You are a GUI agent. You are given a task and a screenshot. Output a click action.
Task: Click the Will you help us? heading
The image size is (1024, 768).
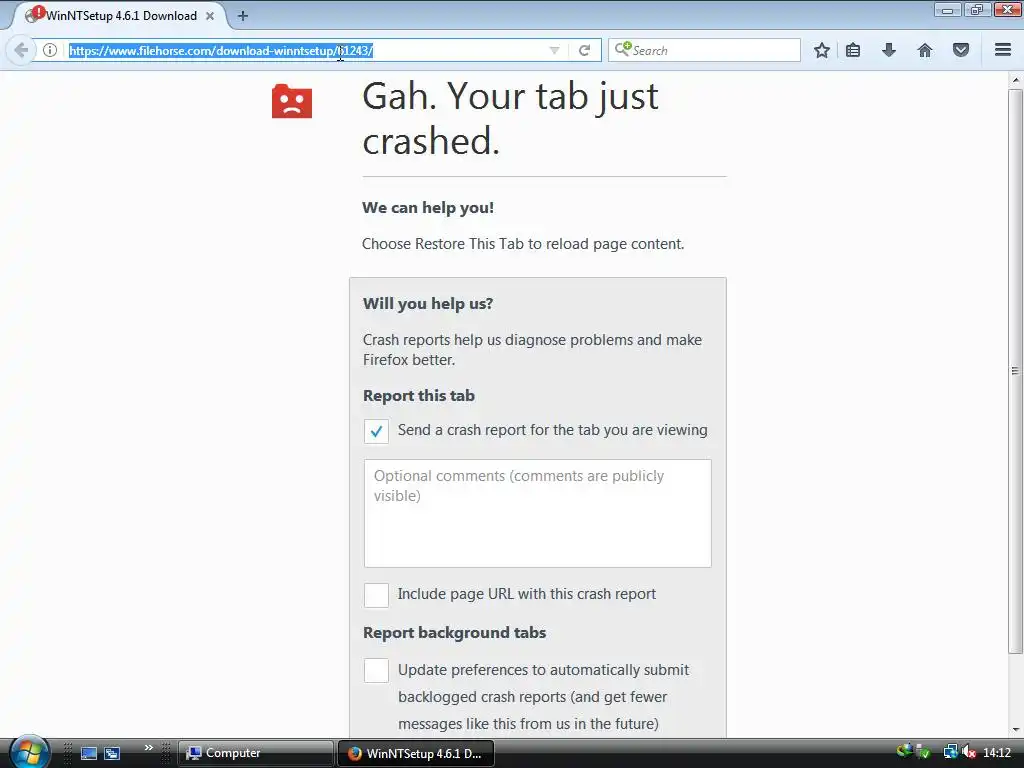(428, 304)
